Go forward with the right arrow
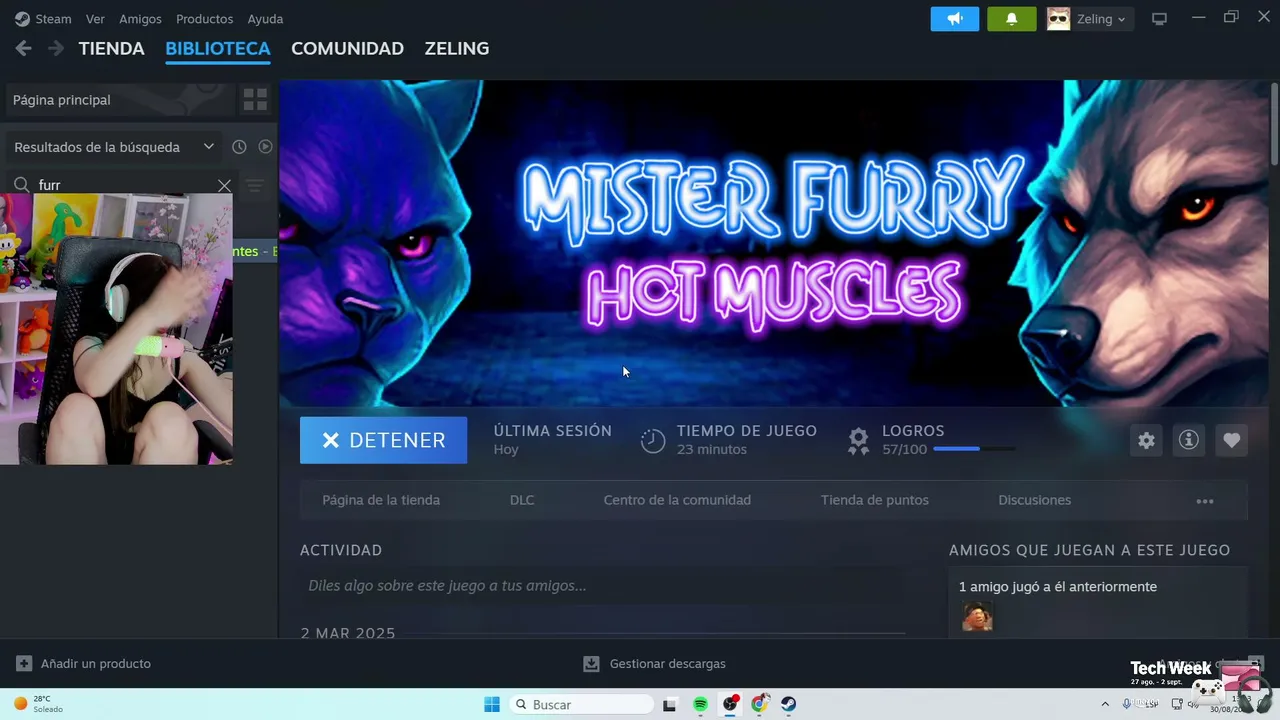This screenshot has height=720, width=1280. [x=56, y=48]
